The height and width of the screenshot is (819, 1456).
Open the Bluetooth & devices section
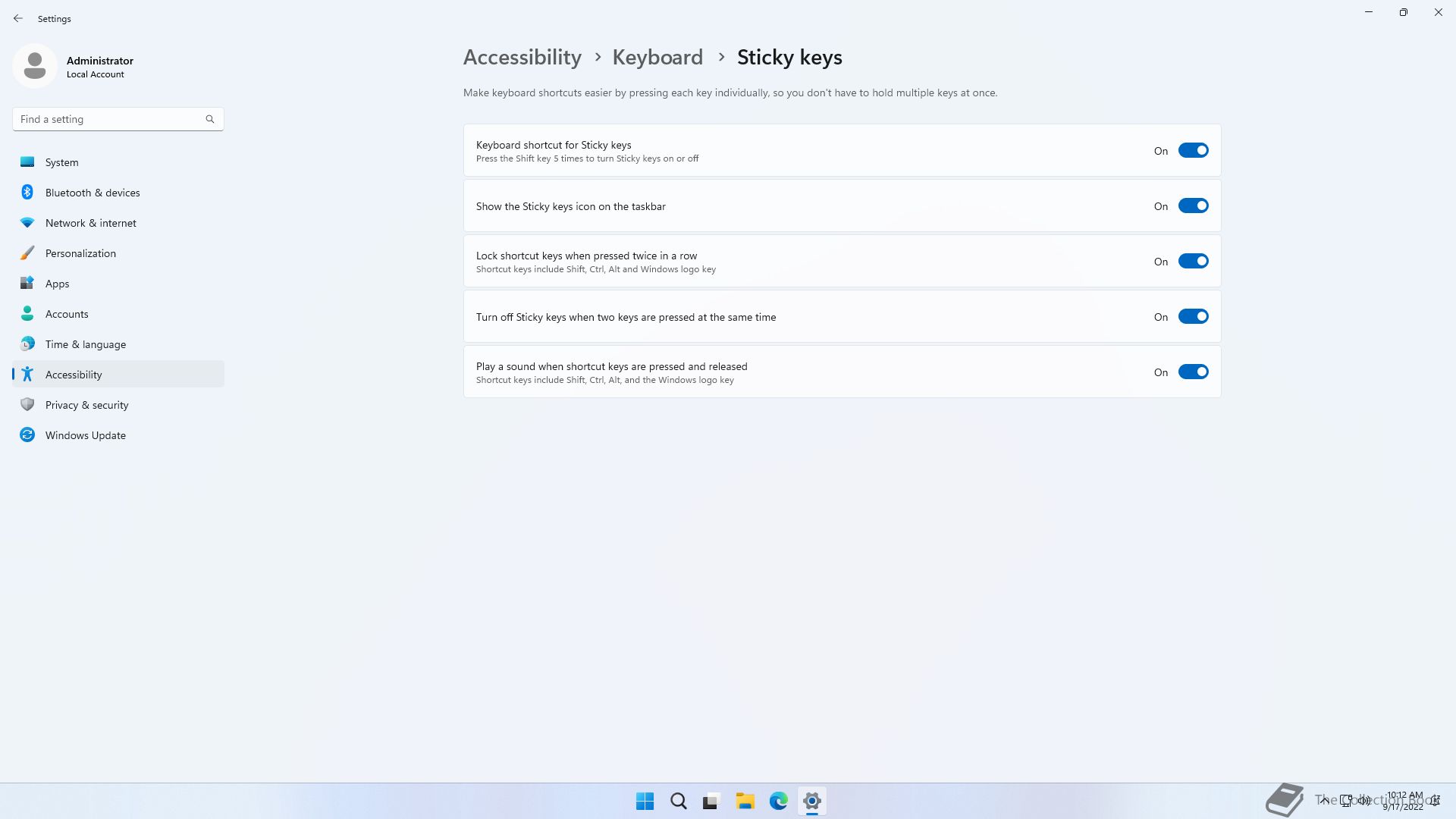(92, 193)
